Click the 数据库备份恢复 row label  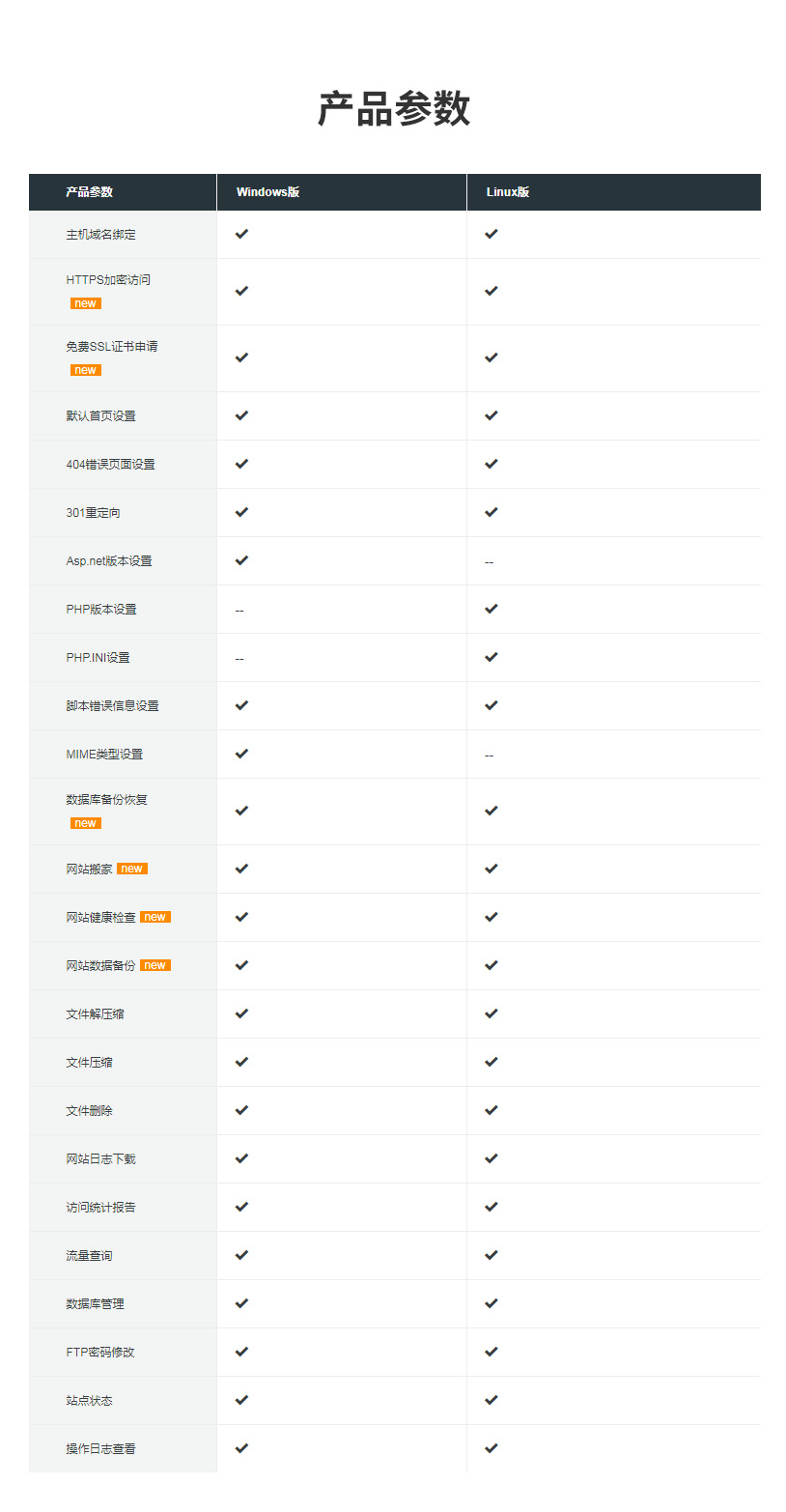point(107,800)
